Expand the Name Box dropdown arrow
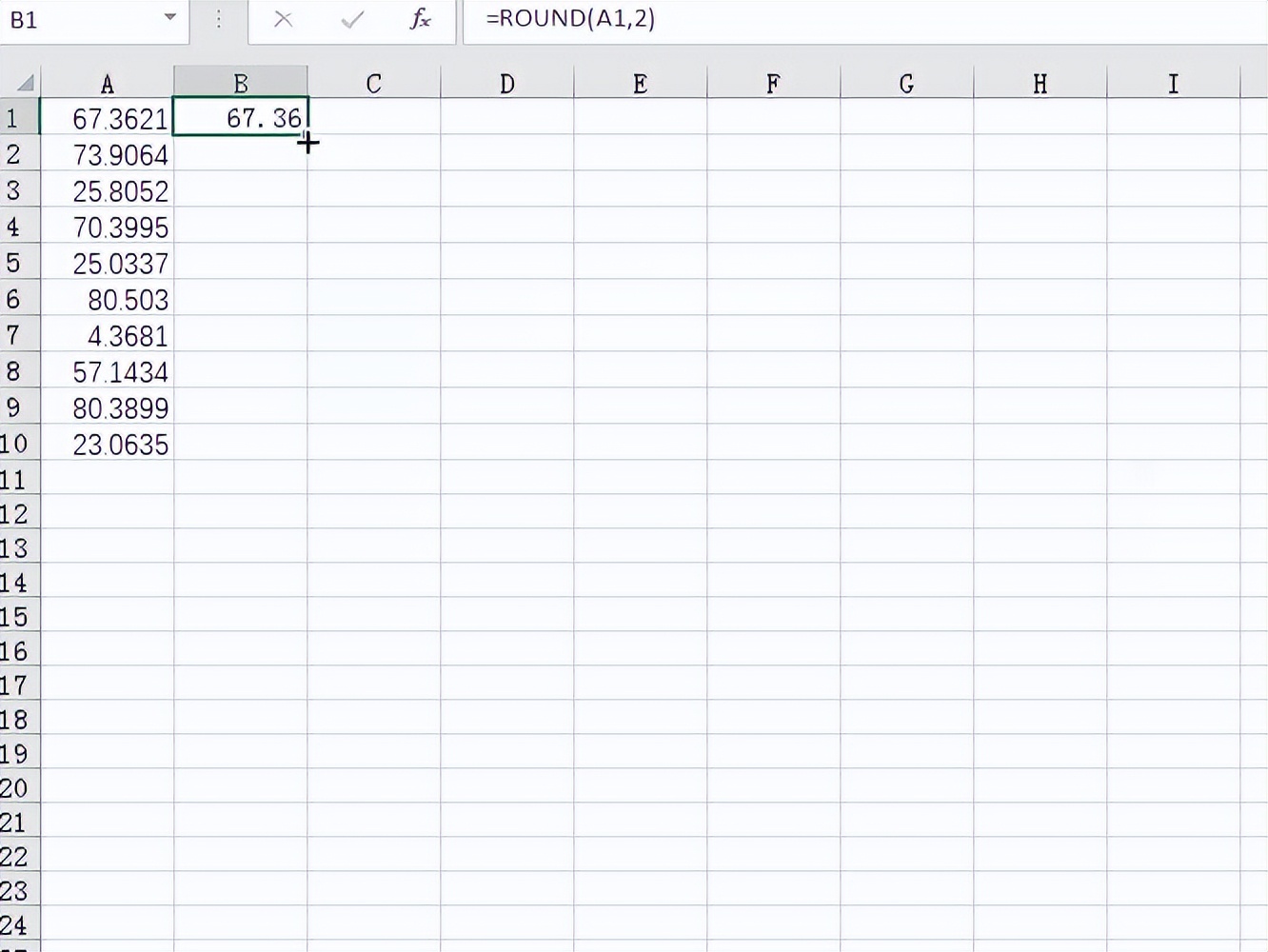 click(x=170, y=17)
